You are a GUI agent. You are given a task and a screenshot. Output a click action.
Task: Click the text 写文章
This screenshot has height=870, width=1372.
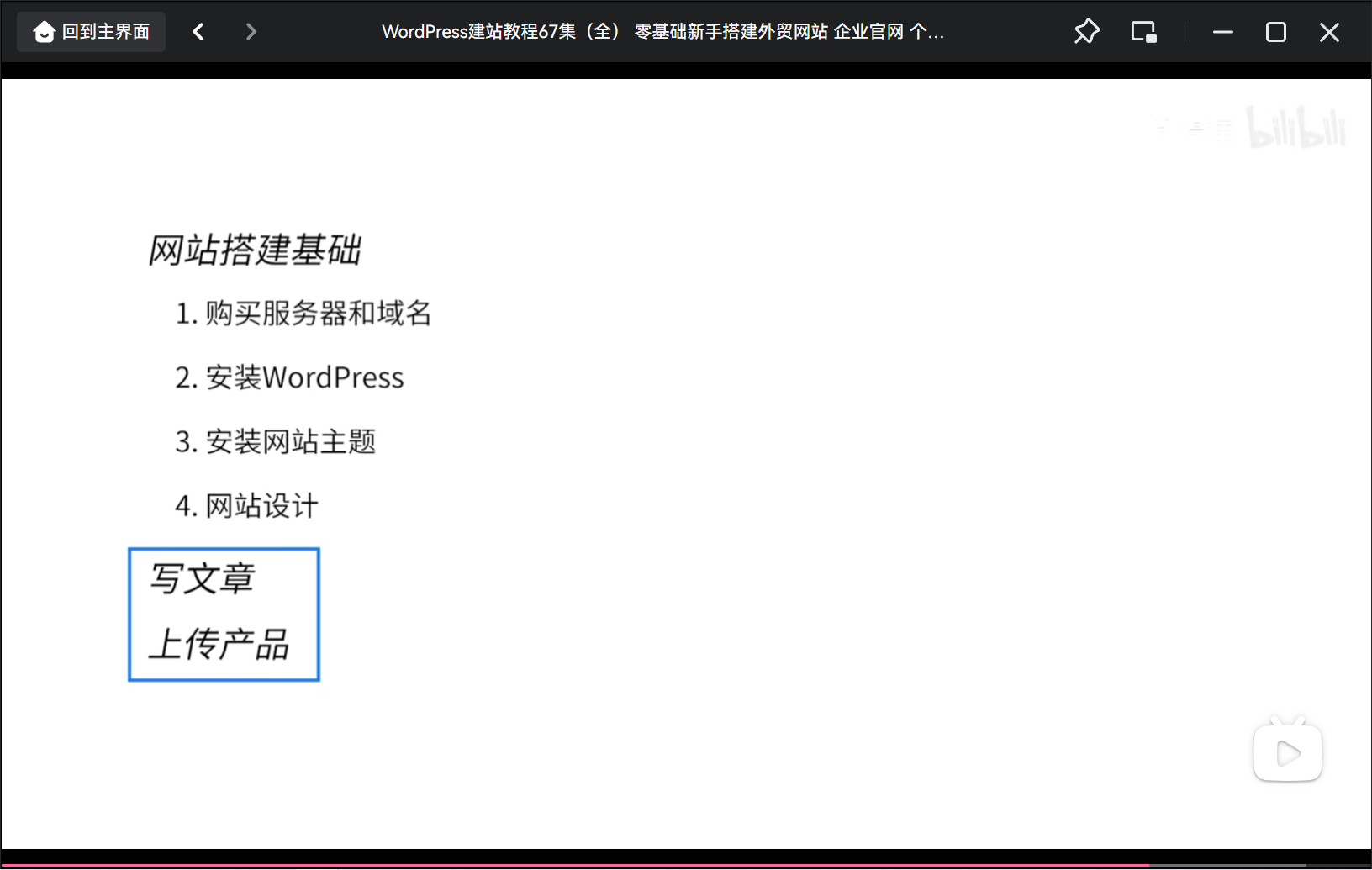click(202, 579)
